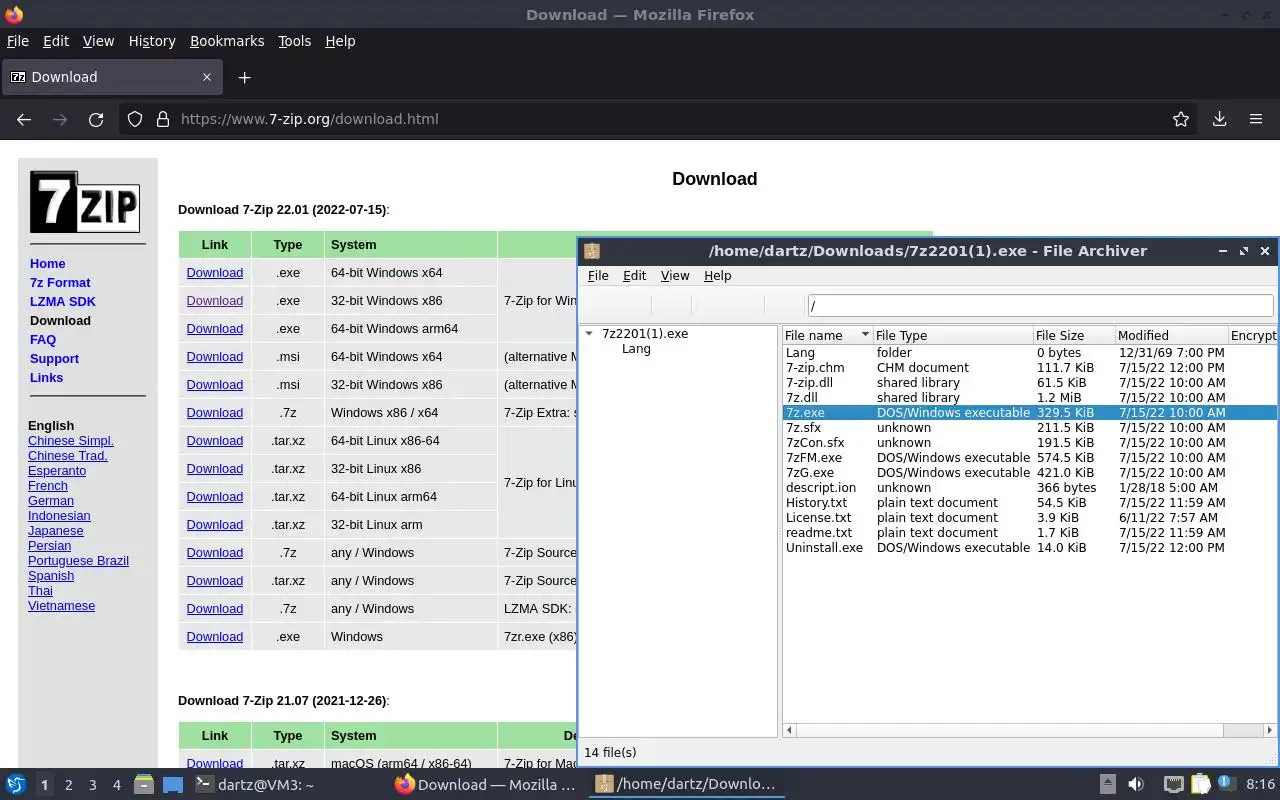Switch to workspace 2

click(x=68, y=785)
